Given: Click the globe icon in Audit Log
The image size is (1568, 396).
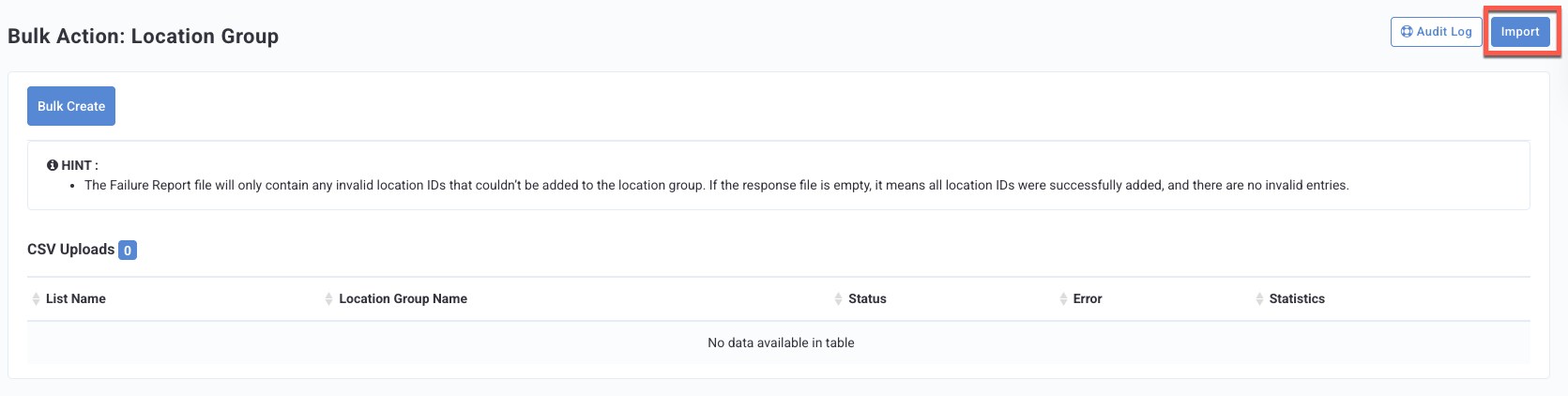Looking at the screenshot, I should click(1407, 32).
